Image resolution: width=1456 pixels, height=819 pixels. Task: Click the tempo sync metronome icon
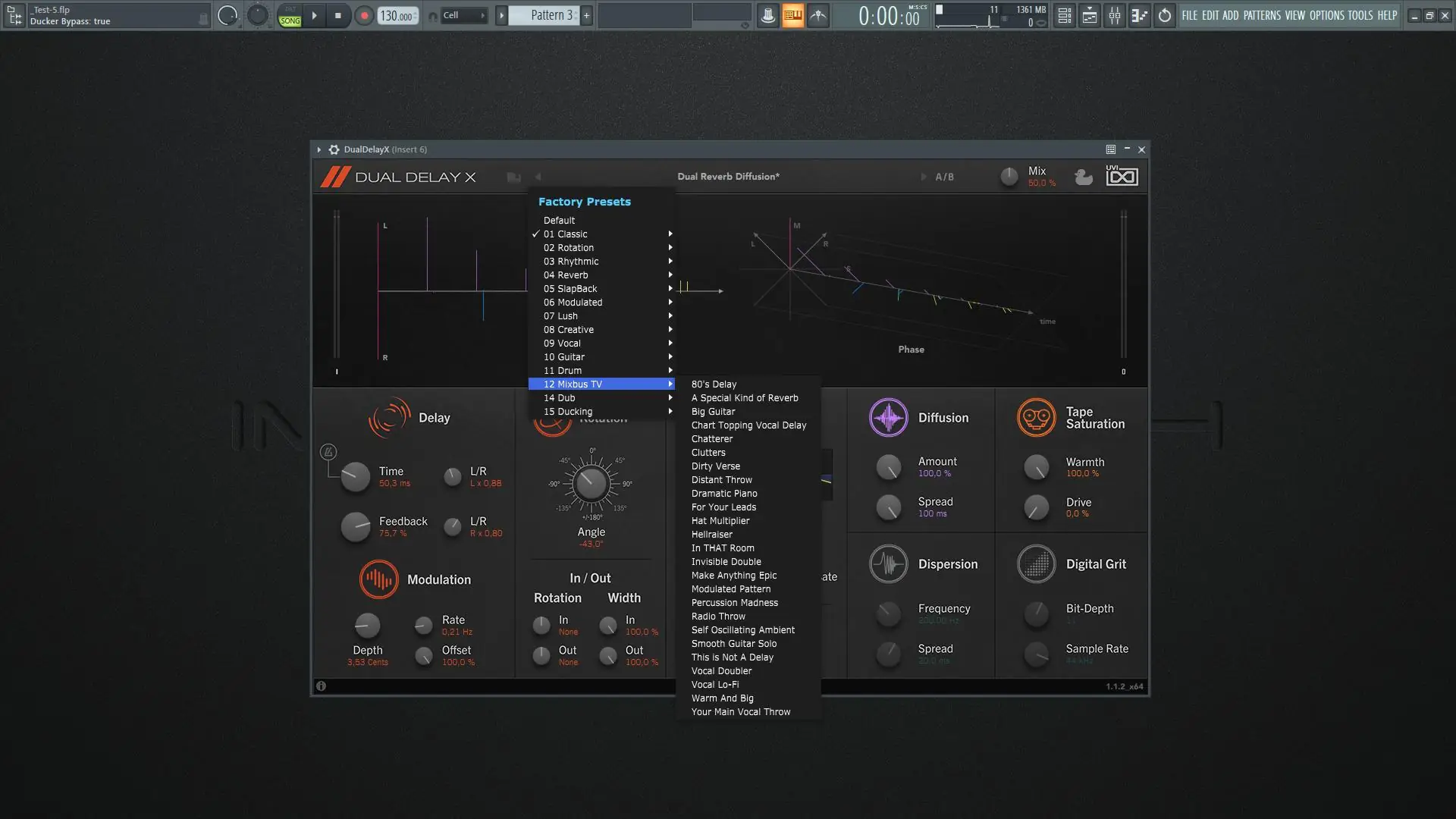click(328, 453)
